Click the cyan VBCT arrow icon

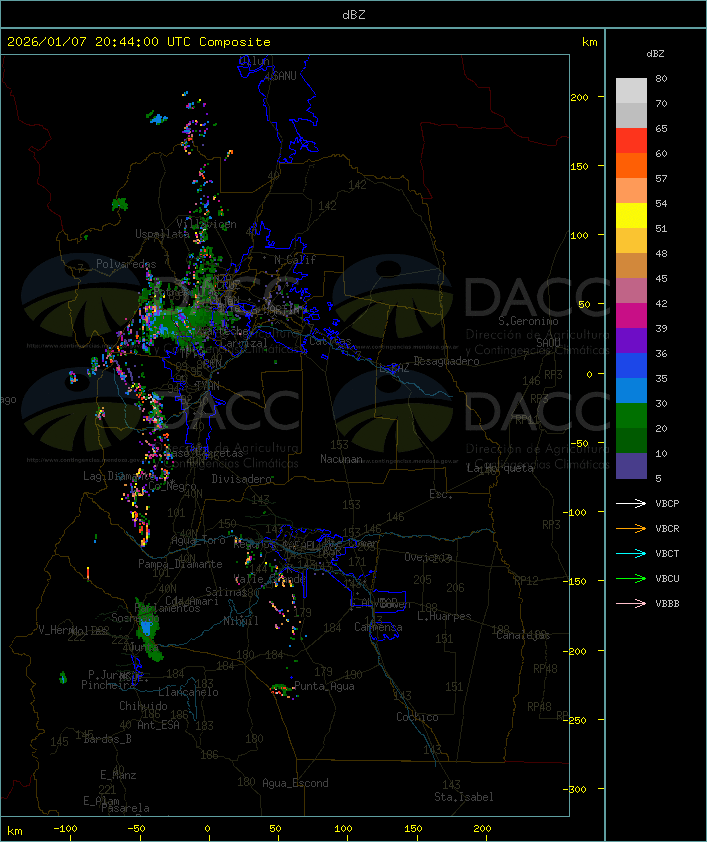[631, 554]
